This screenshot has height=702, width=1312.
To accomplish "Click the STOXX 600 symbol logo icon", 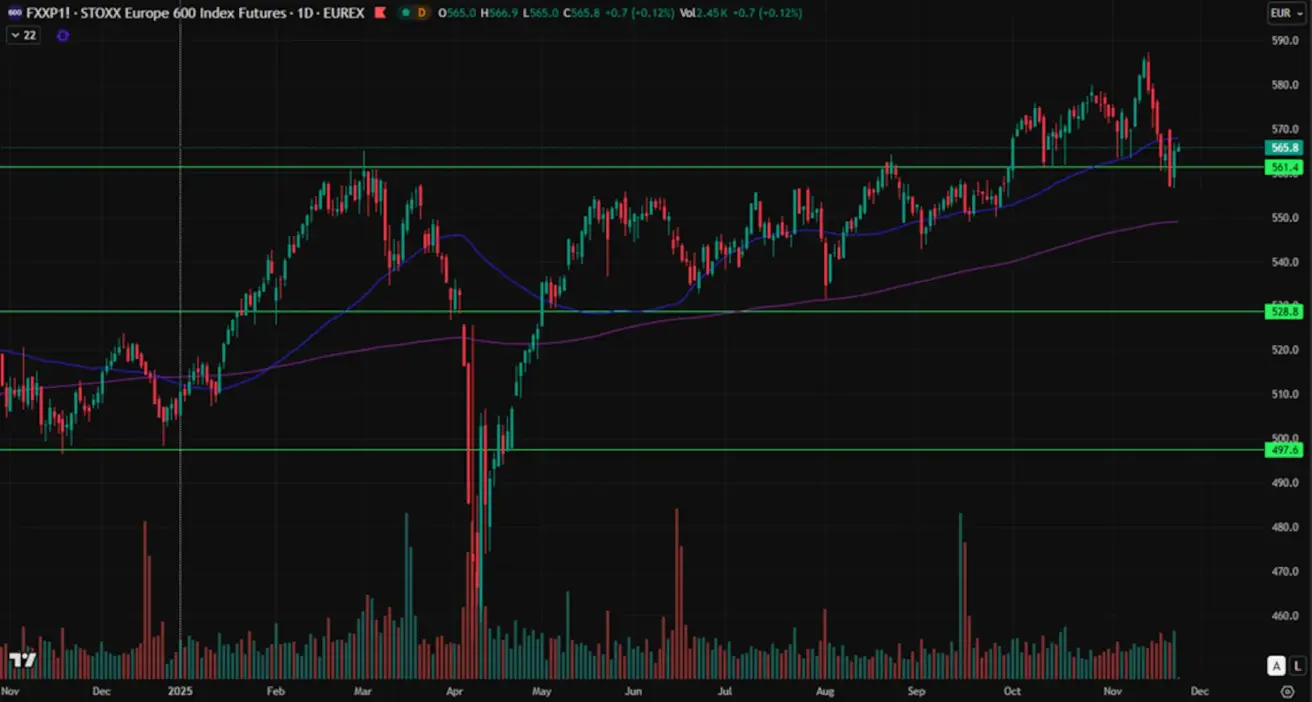I will [x=14, y=13].
